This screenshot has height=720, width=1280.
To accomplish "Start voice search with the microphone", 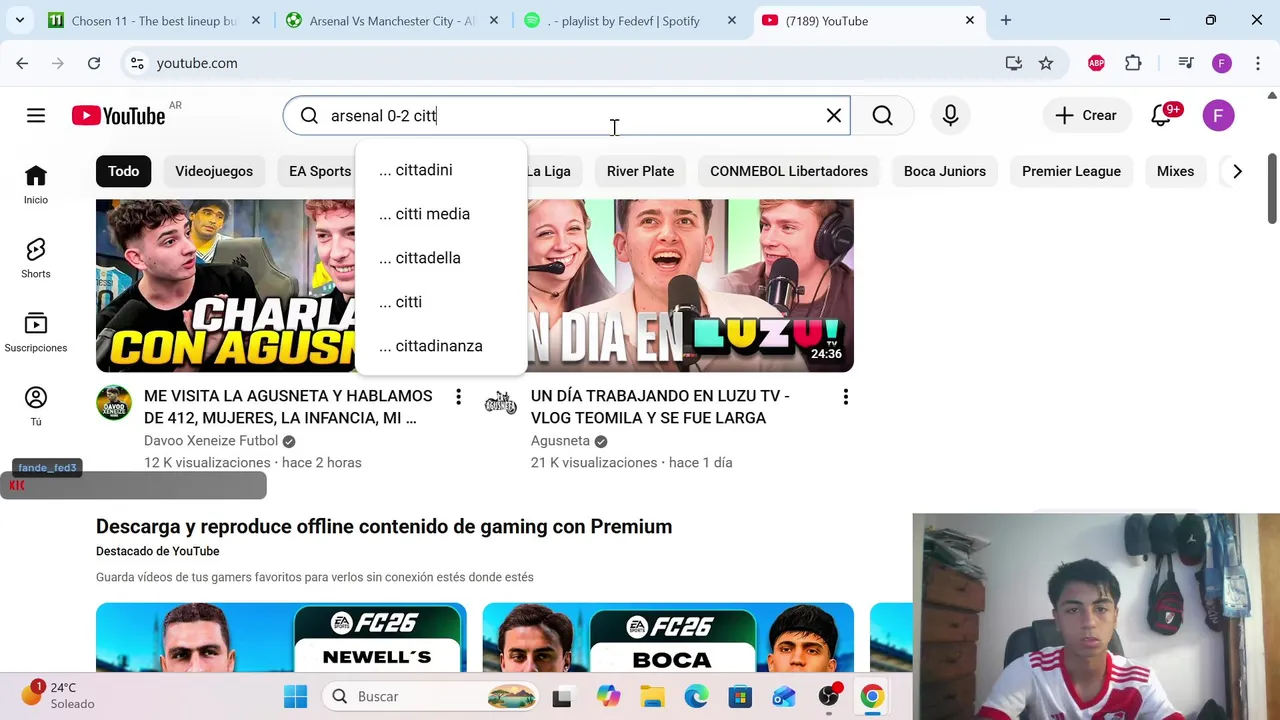I will tap(950, 115).
